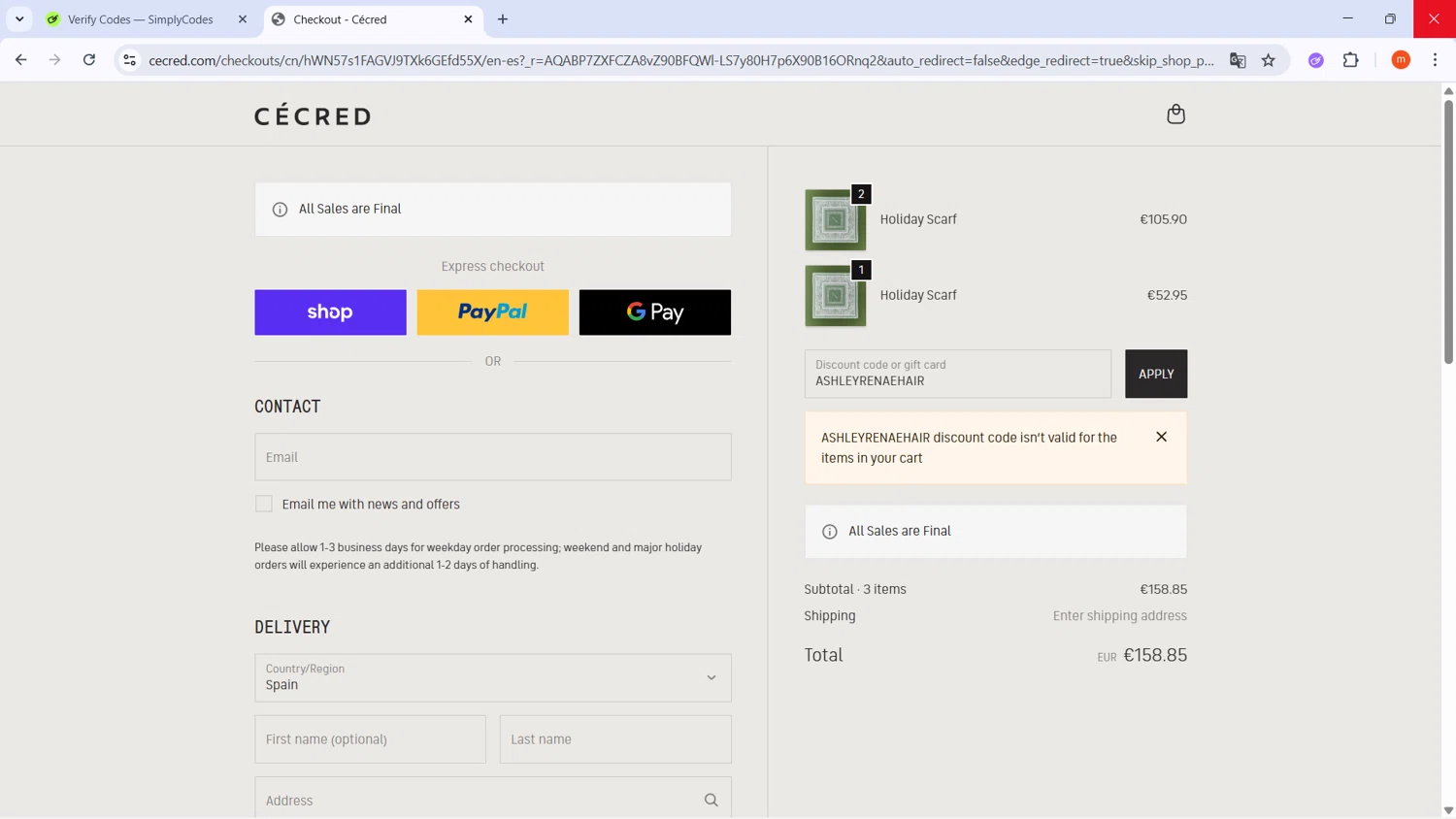Screen dimensions: 1456x819
Task: Click the Express checkout label
Action: (x=492, y=266)
